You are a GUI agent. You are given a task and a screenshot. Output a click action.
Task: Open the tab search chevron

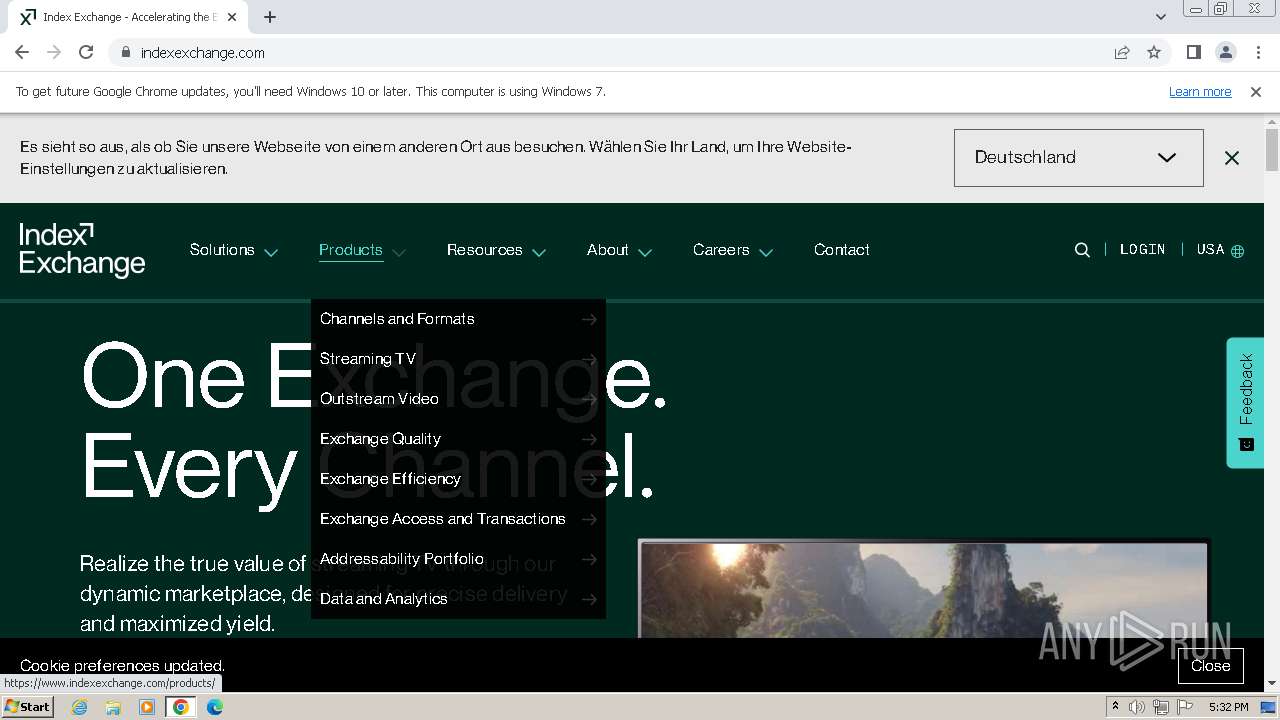[x=1160, y=17]
